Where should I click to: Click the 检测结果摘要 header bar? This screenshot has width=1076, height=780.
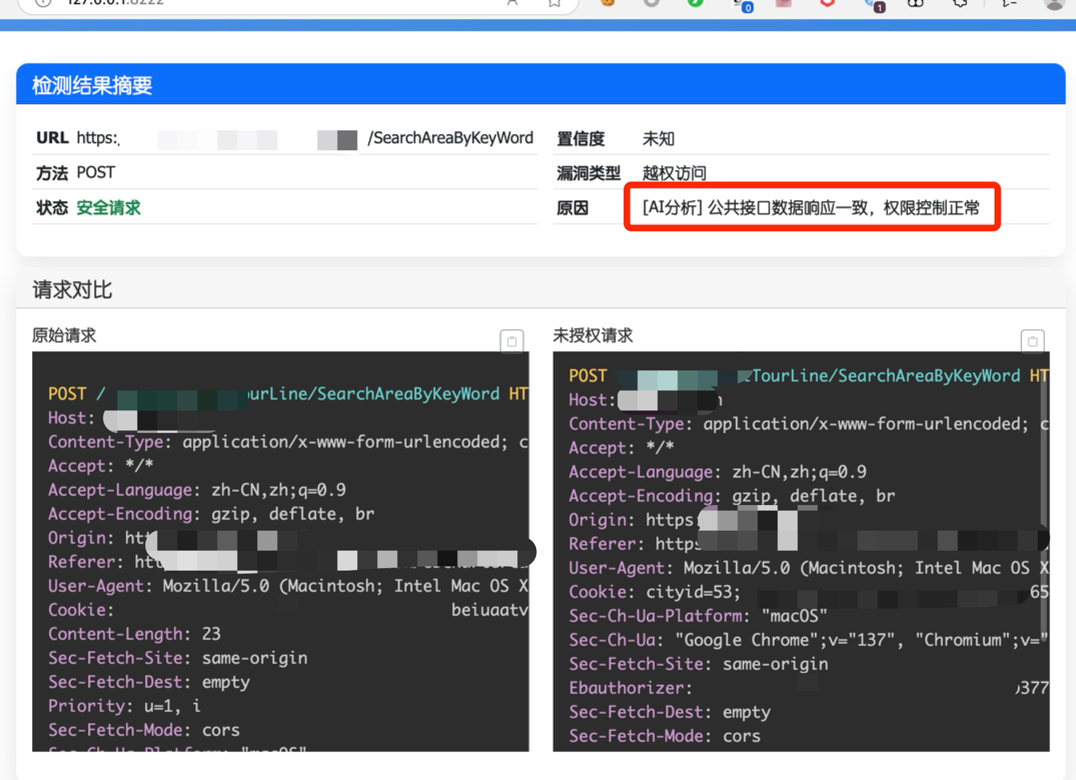tap(540, 85)
